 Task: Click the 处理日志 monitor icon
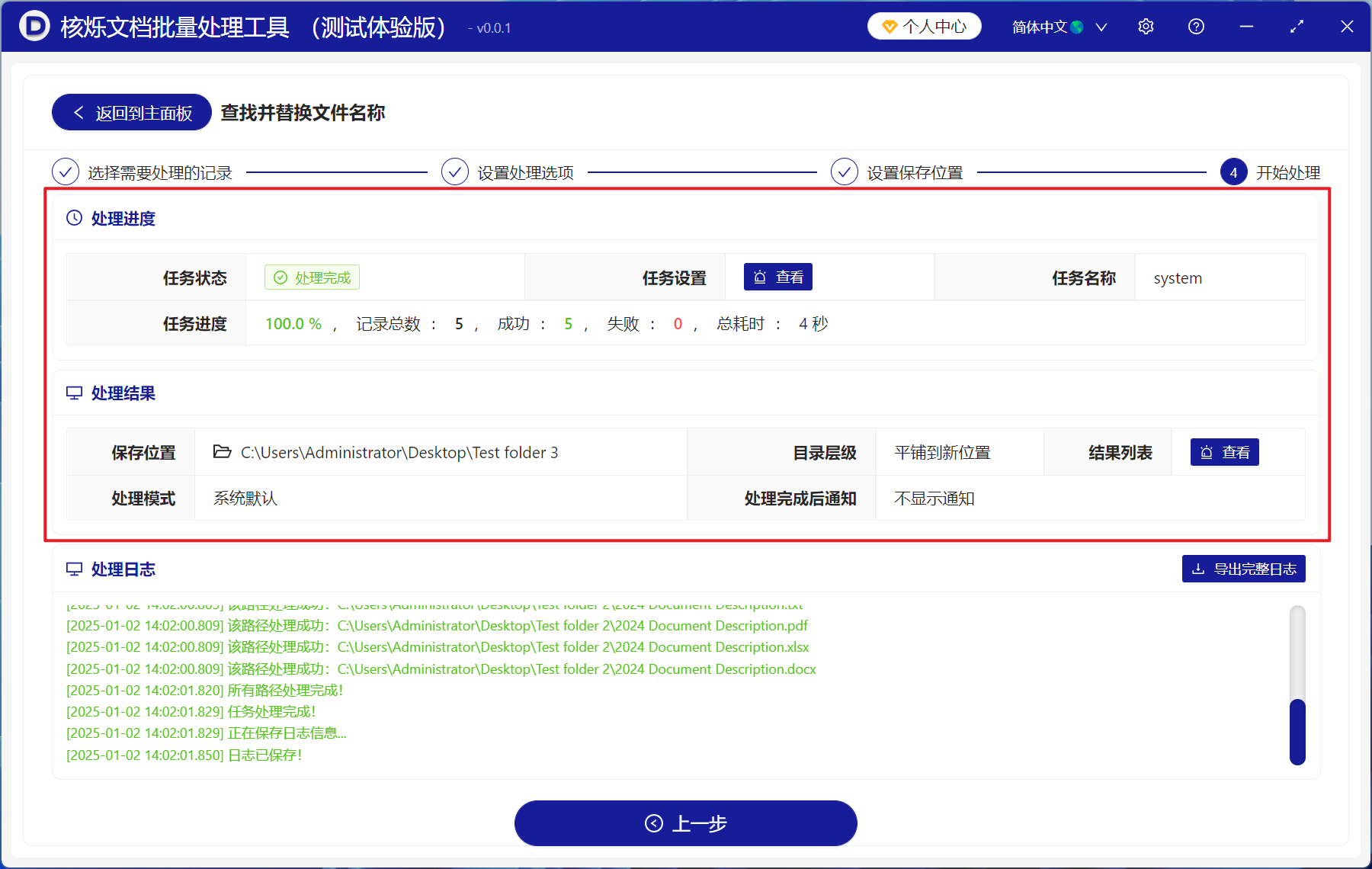point(74,569)
